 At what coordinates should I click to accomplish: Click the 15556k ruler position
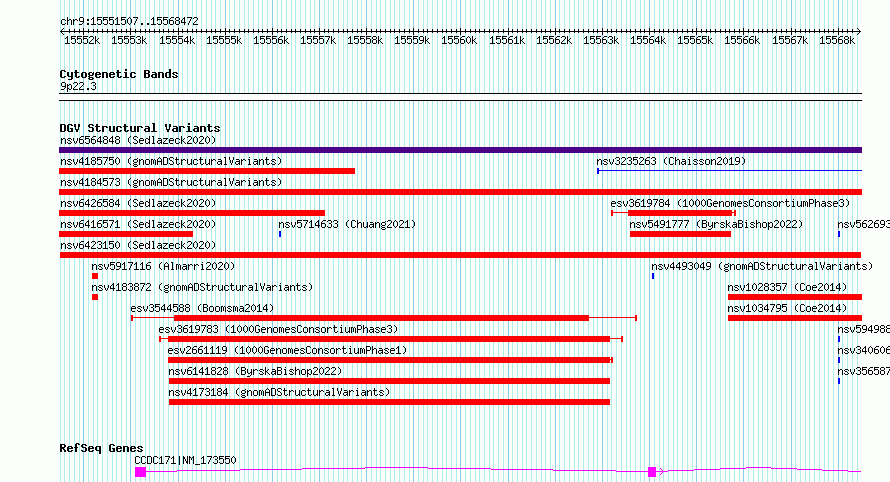coord(271,40)
